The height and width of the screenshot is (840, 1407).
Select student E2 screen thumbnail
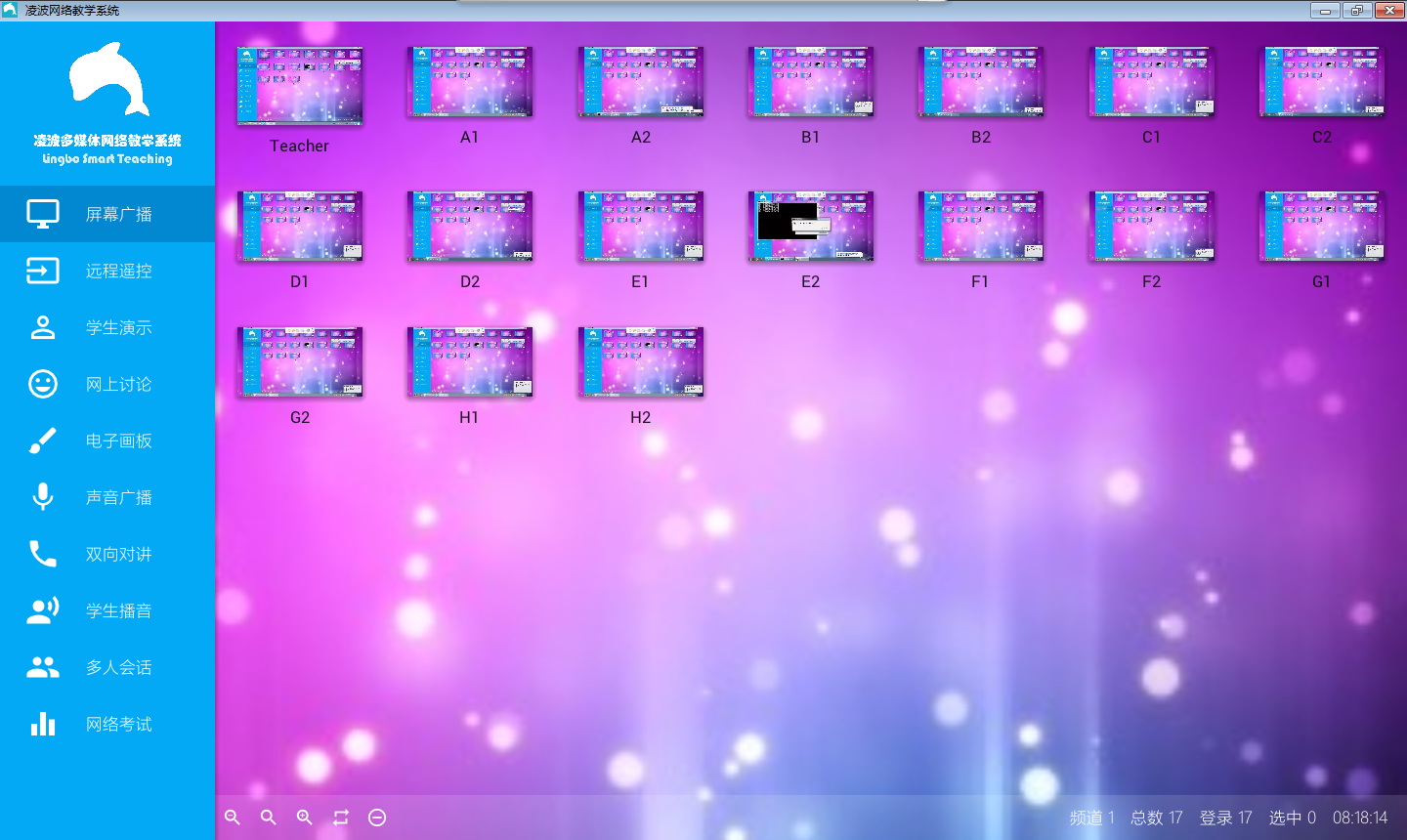click(811, 227)
